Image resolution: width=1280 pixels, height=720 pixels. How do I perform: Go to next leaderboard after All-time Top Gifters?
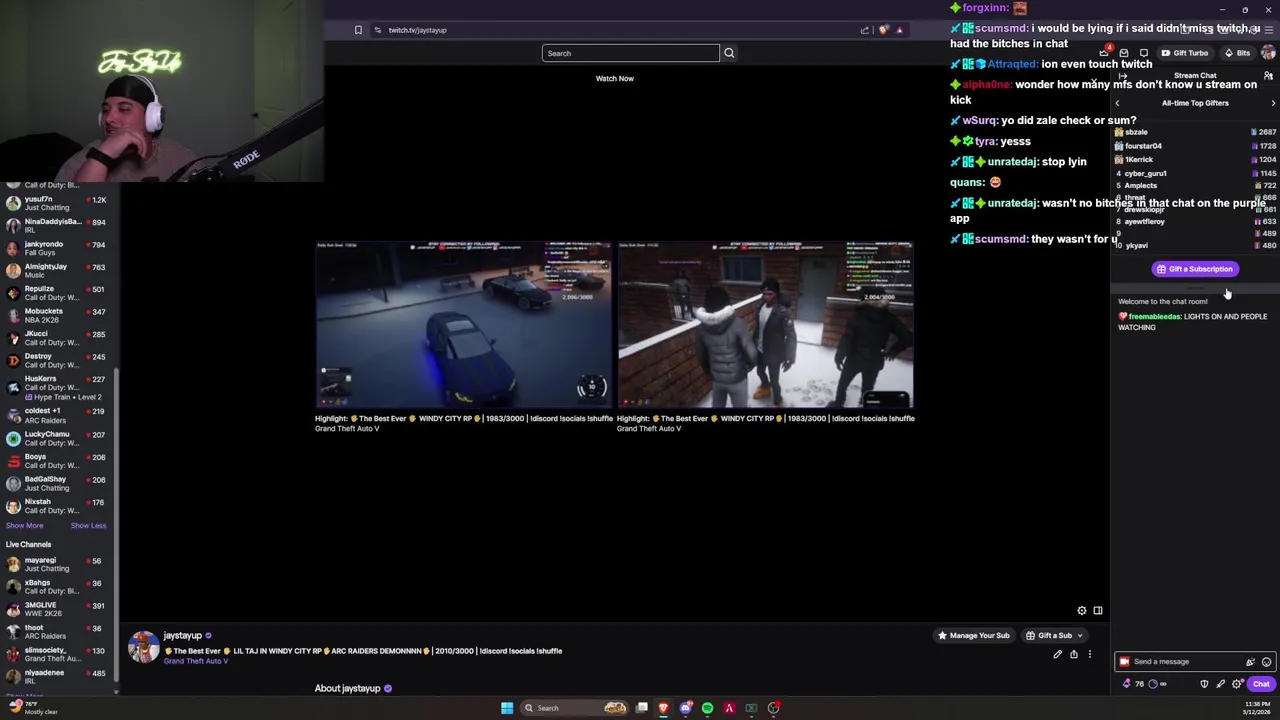(x=1273, y=103)
